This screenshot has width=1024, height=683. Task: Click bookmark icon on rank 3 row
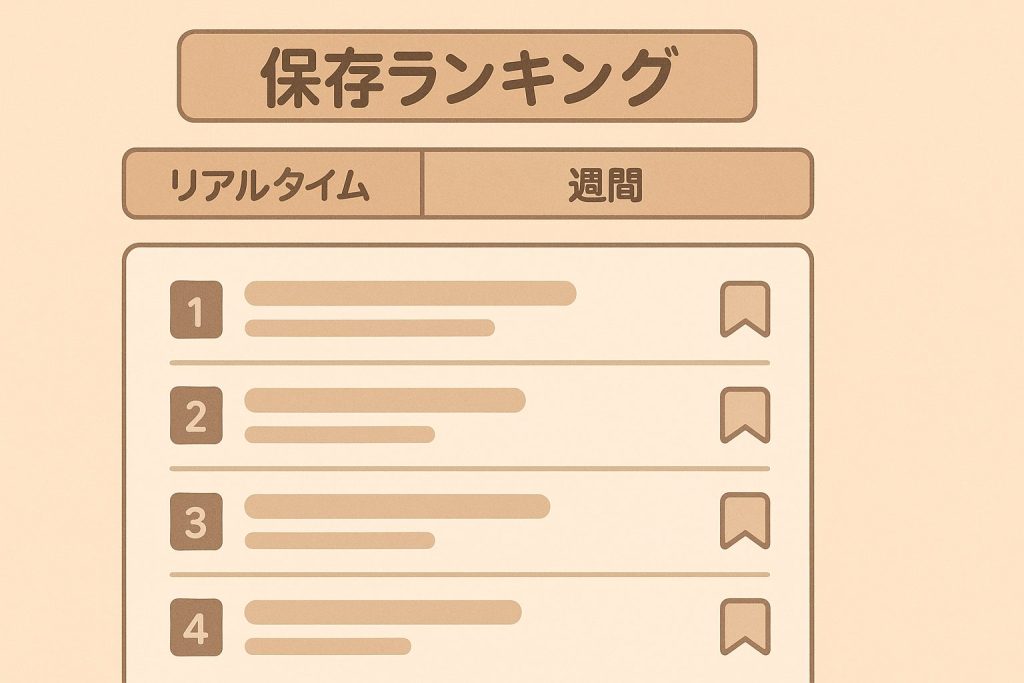tap(745, 520)
